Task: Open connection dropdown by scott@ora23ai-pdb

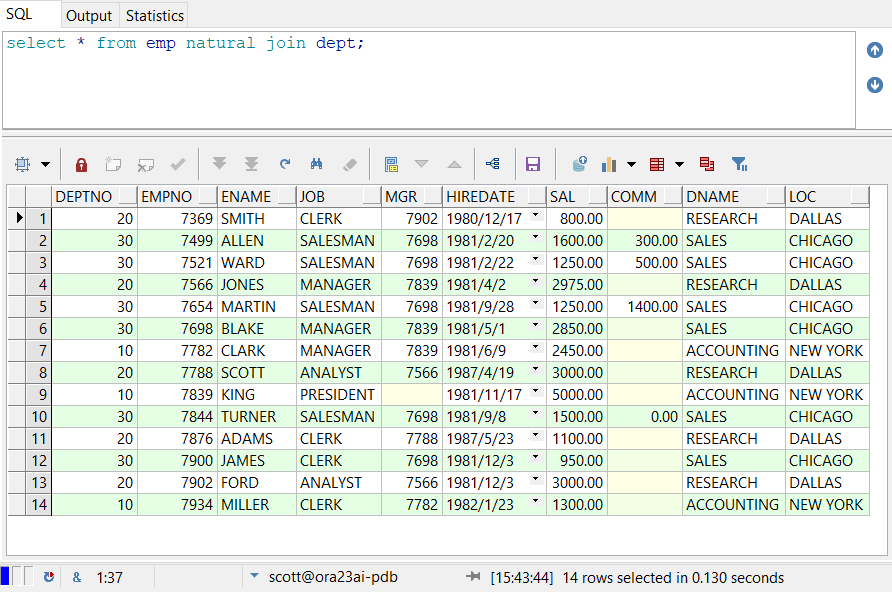Action: tap(255, 576)
